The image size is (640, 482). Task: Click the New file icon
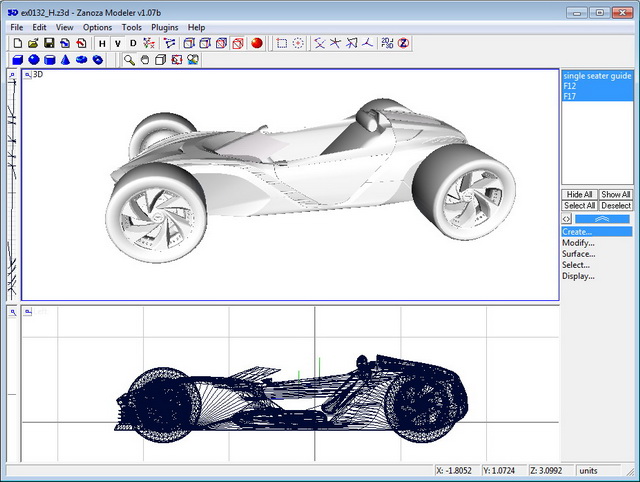tap(18, 43)
